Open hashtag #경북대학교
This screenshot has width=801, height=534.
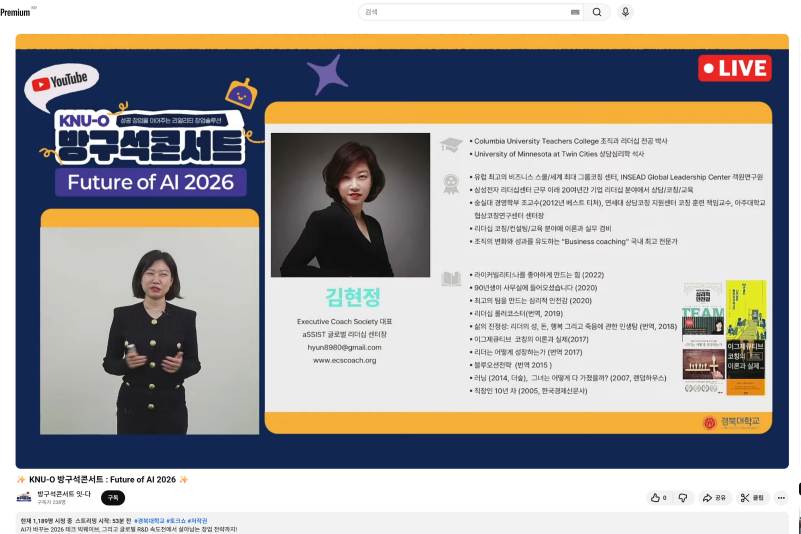(149, 521)
